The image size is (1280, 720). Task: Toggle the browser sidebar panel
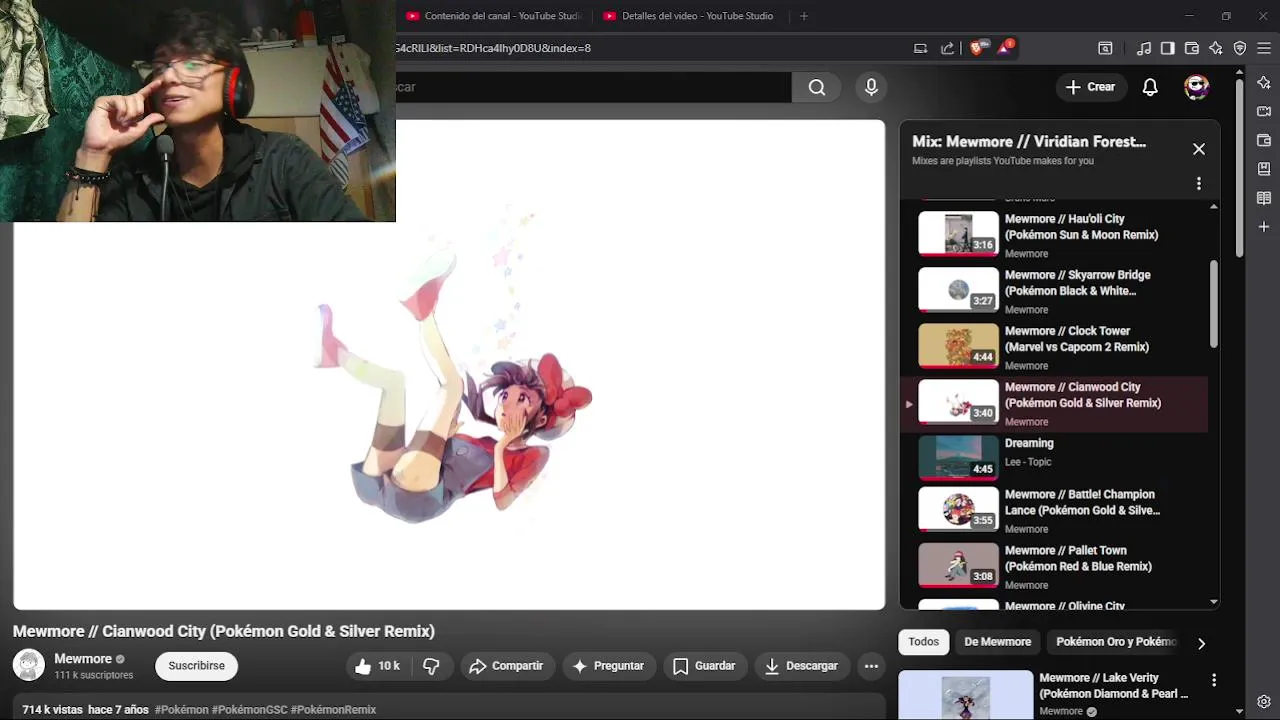1167,48
